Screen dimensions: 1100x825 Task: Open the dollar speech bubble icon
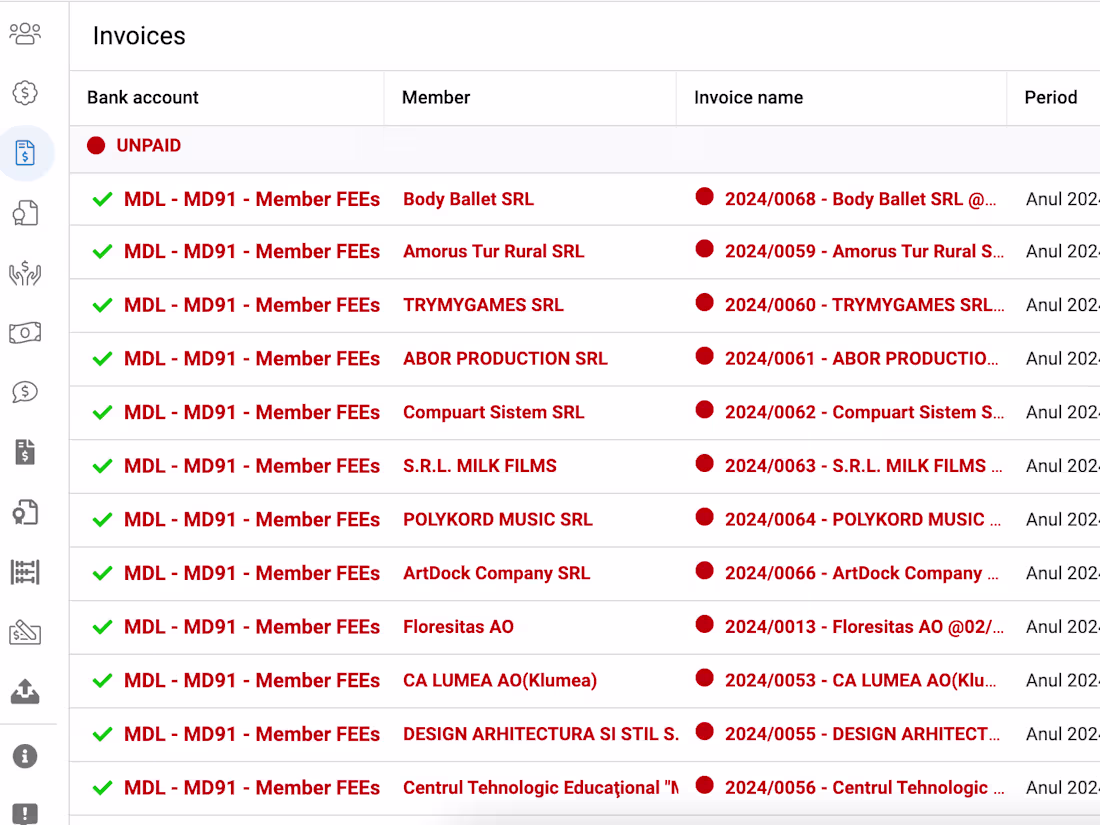tap(25, 392)
